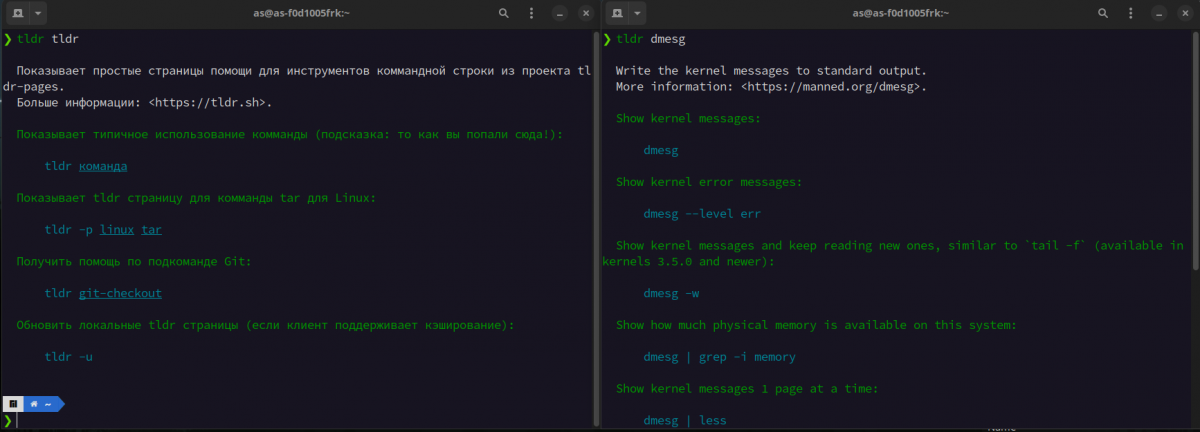Image resolution: width=1200 pixels, height=432 pixels.
Task: Click 'dmesg --level err' example command
Action: pyautogui.click(x=704, y=214)
